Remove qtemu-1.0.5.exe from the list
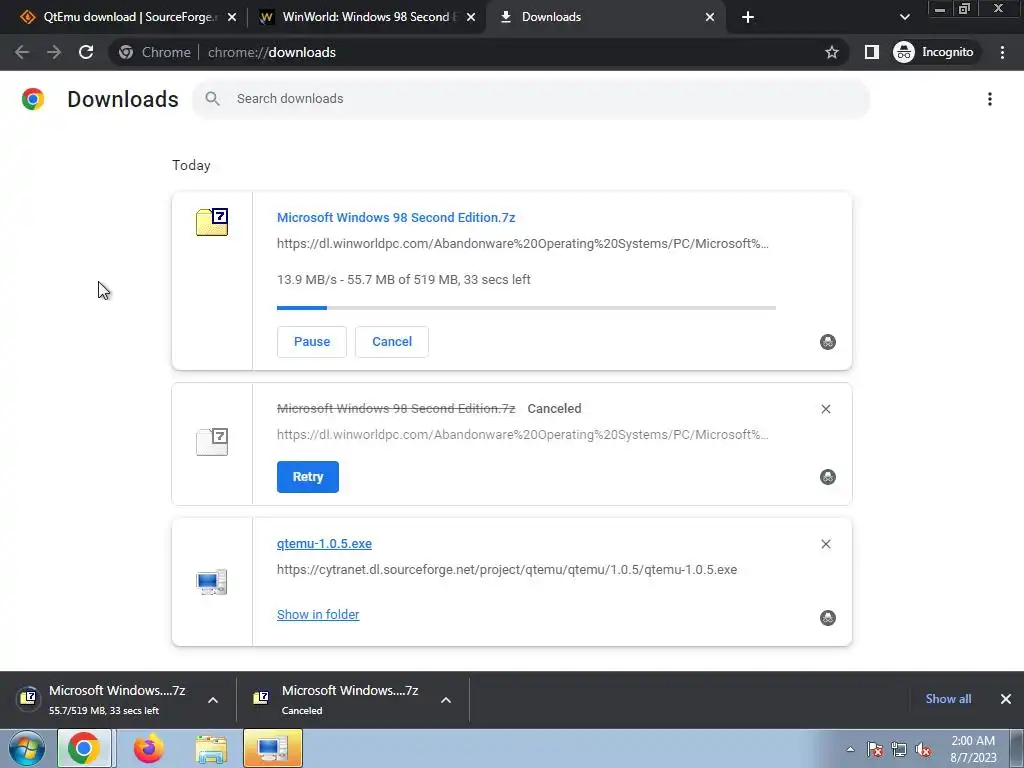 825,544
